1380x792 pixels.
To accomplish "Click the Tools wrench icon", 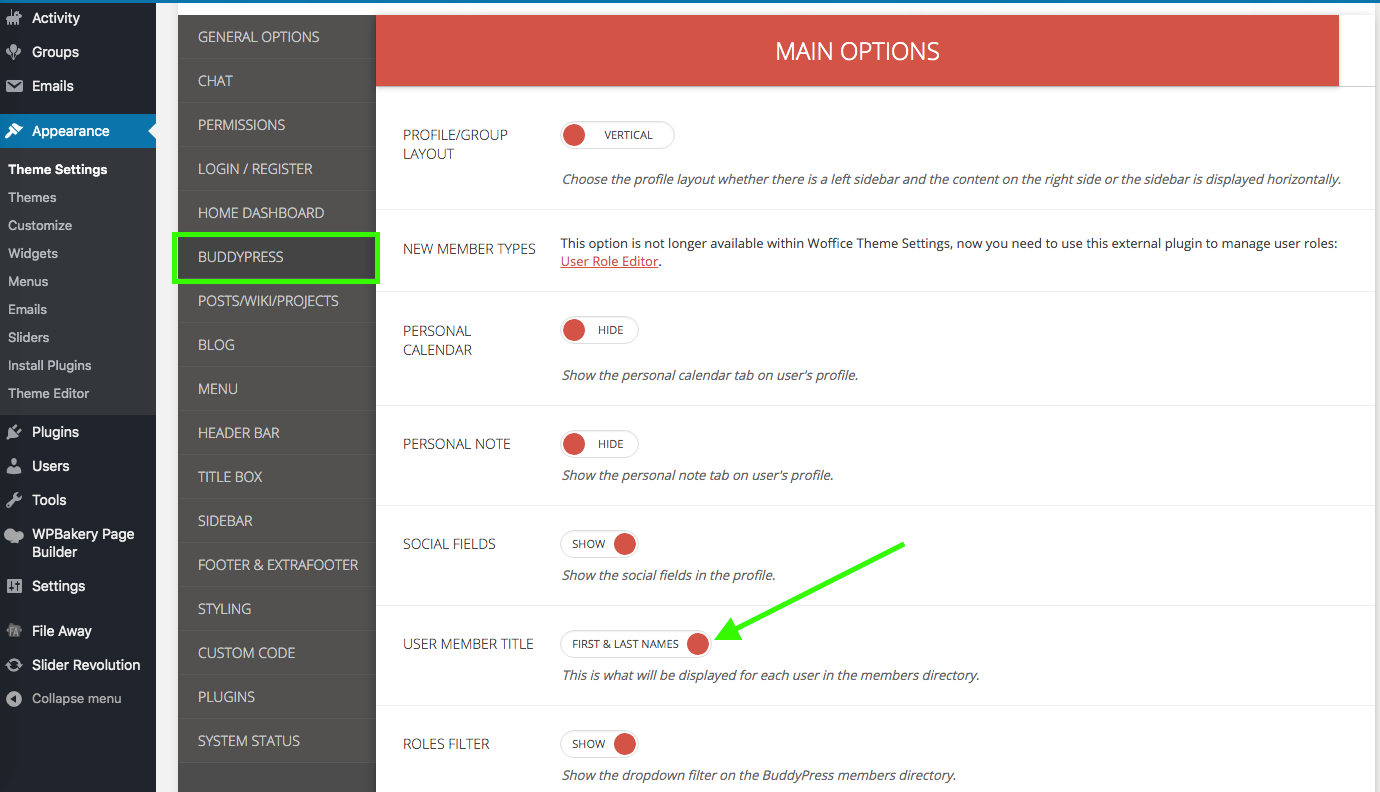I will coord(14,500).
